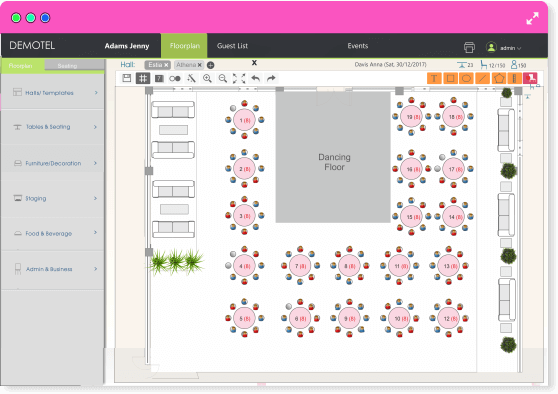This screenshot has height=394, width=558.
Task: Toggle the seat display switch icon
Action: [x=175, y=78]
